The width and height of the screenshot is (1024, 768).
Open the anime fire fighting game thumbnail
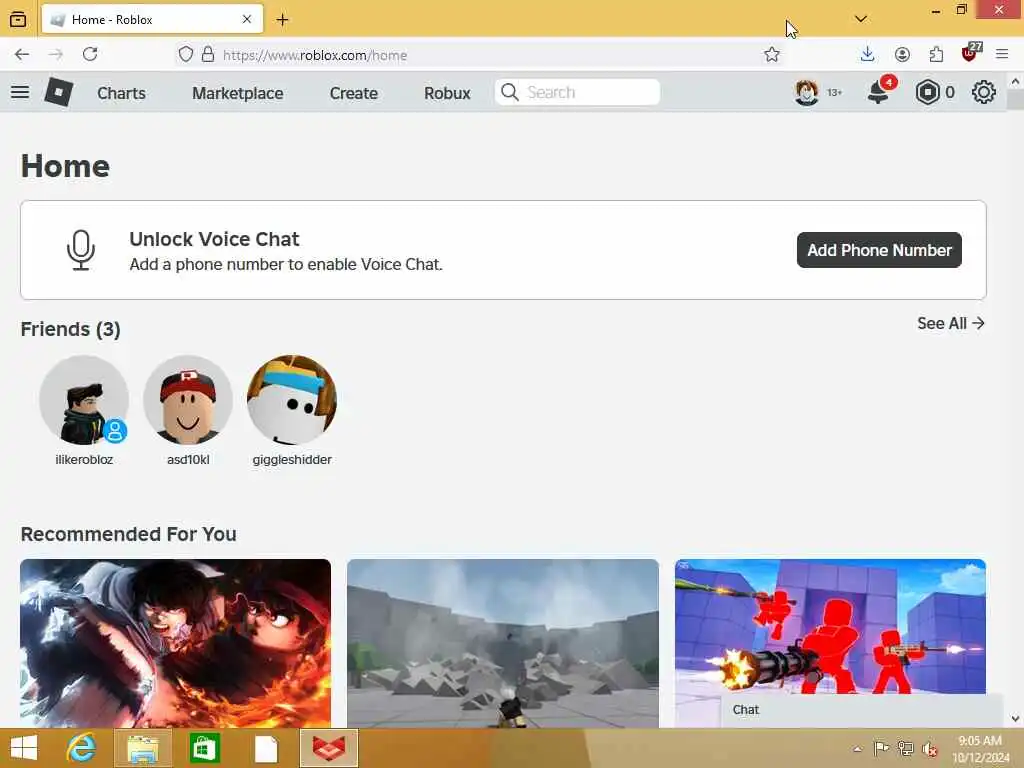point(176,643)
